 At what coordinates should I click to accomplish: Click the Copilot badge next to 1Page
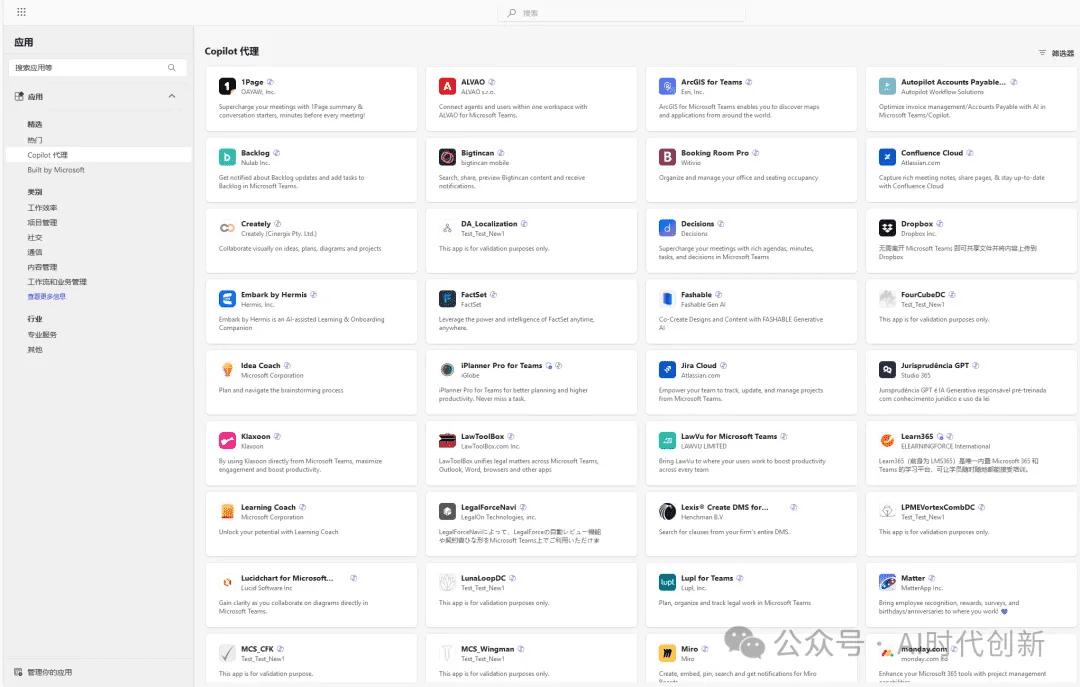(x=270, y=82)
